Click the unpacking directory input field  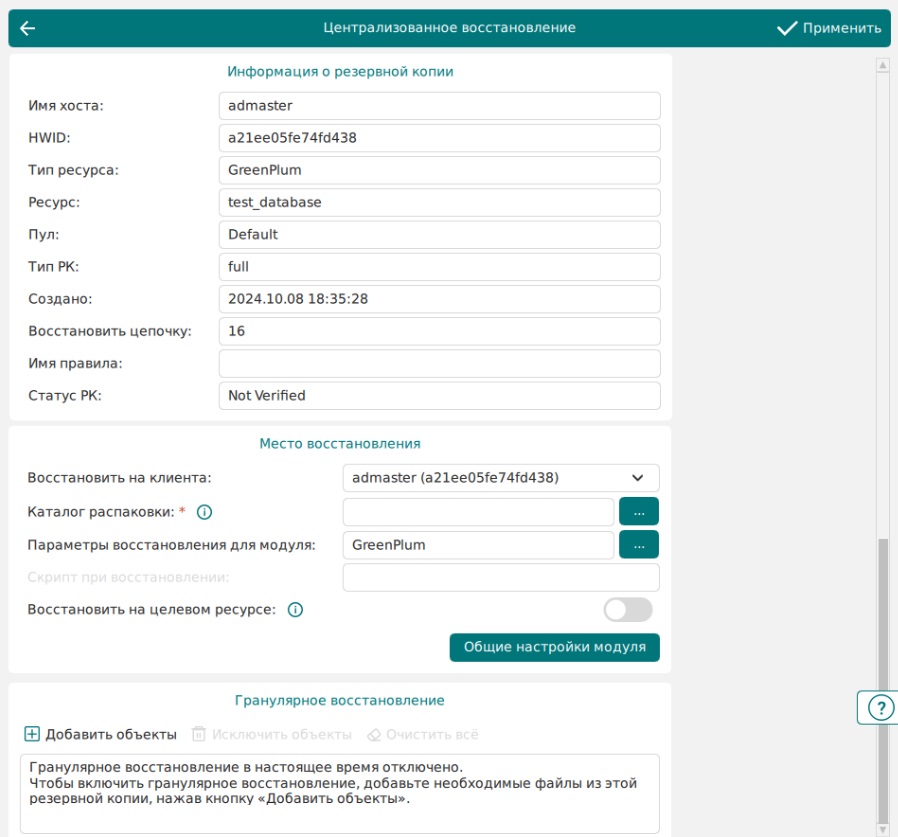point(477,512)
